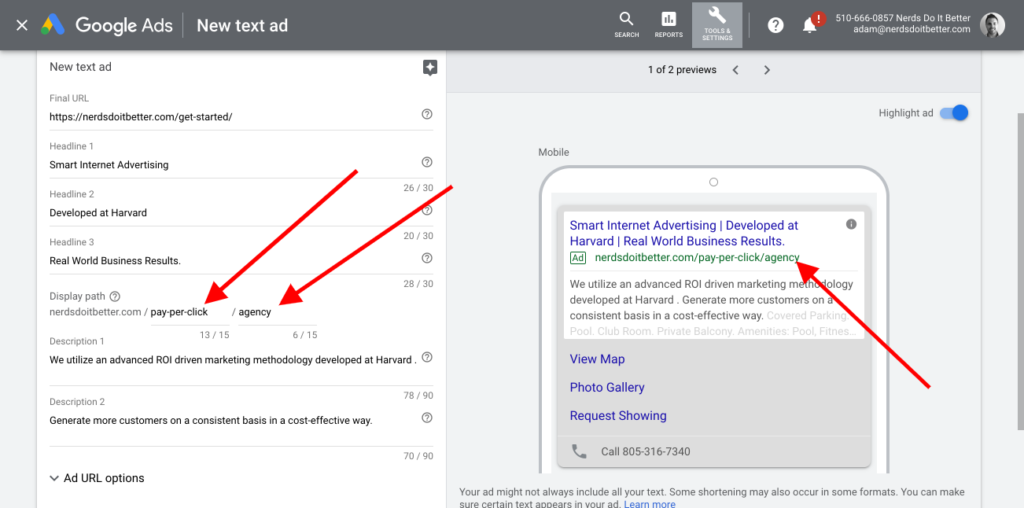The height and width of the screenshot is (508, 1024).
Task: Show help for Headline 2 field
Action: [x=427, y=210]
